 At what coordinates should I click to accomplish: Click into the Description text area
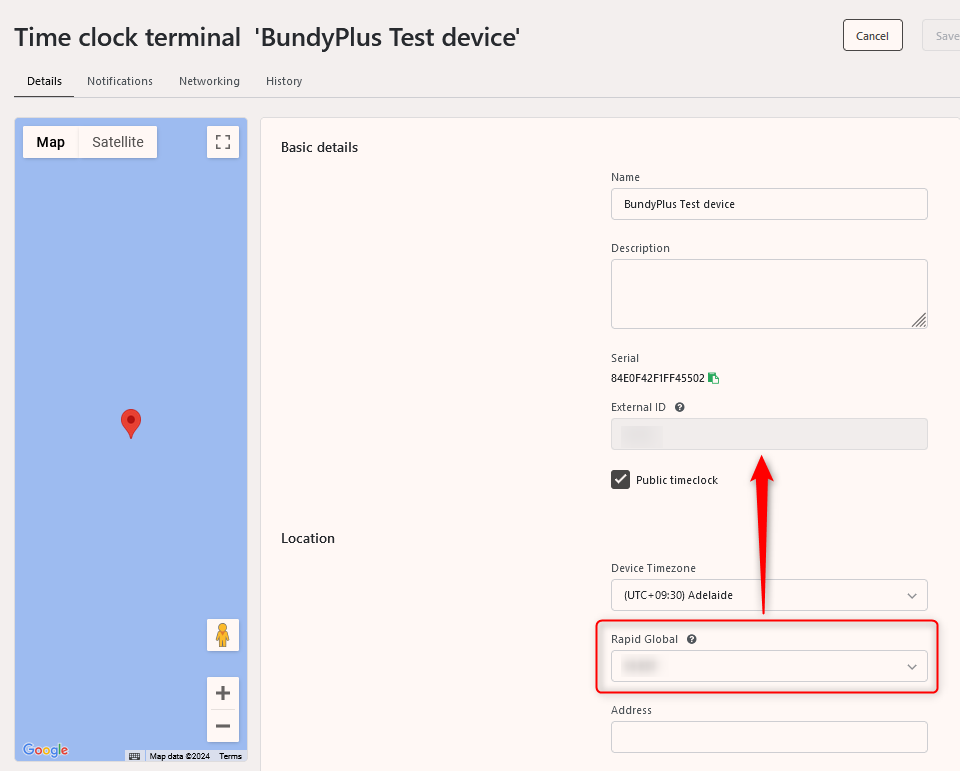[x=769, y=294]
